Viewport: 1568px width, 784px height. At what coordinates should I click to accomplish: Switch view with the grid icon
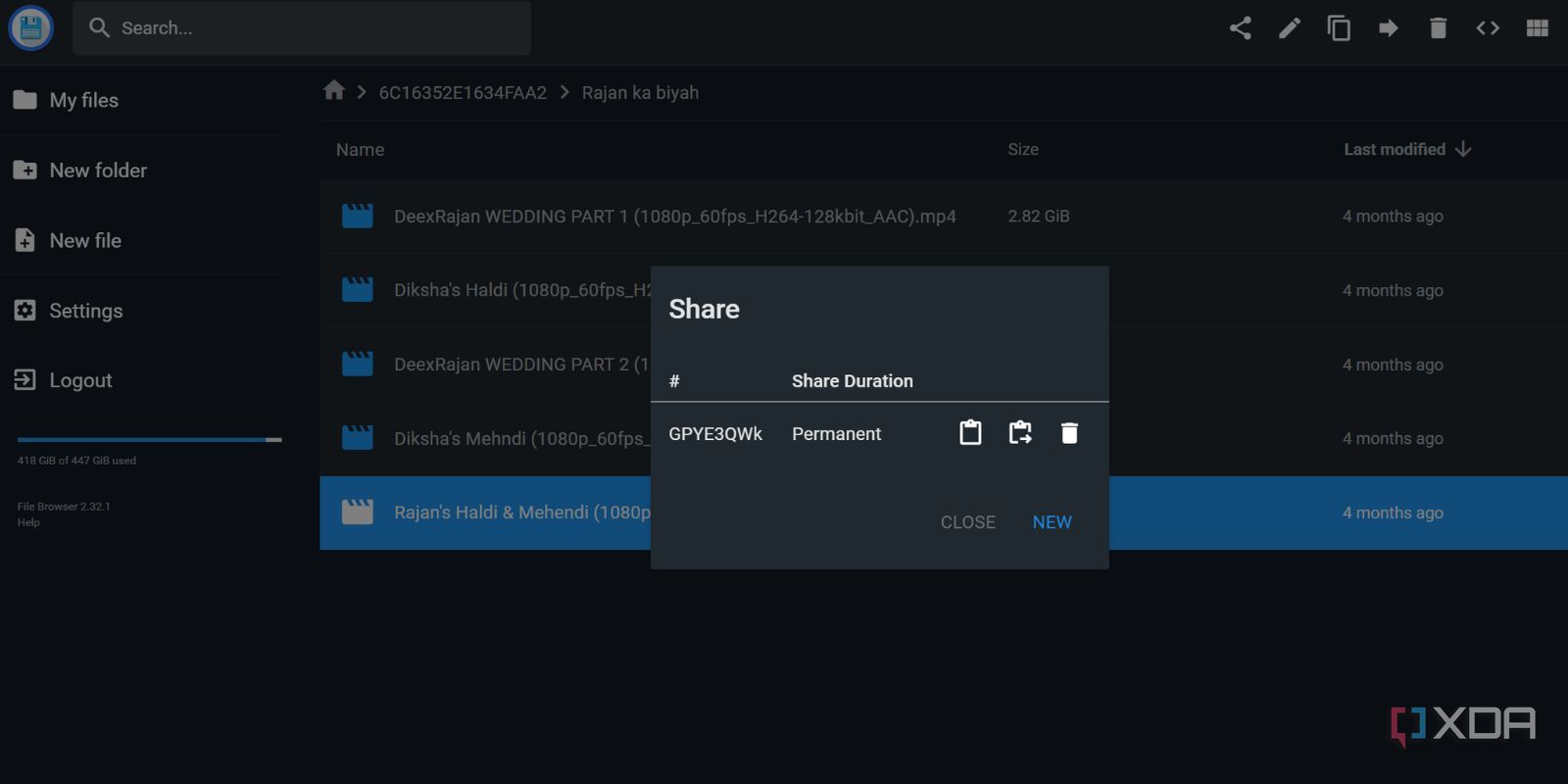pyautogui.click(x=1538, y=27)
